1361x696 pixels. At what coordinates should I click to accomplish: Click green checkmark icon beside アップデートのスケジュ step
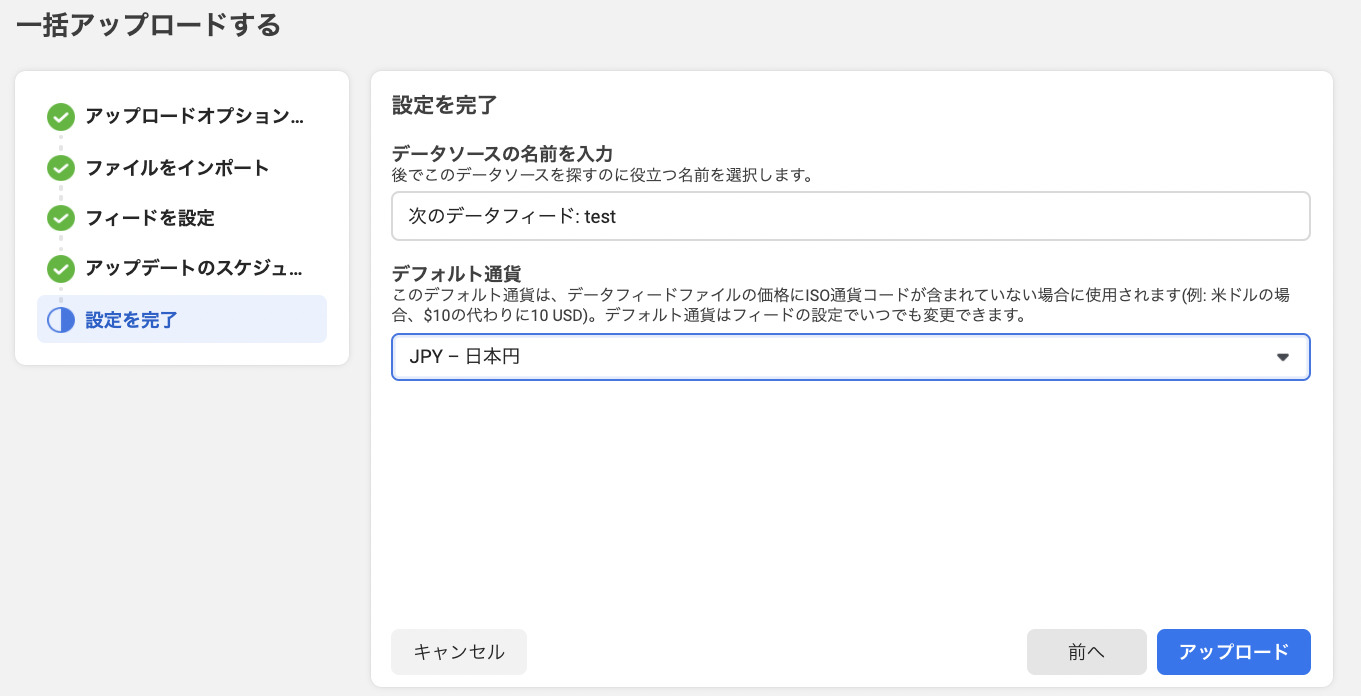click(x=61, y=269)
